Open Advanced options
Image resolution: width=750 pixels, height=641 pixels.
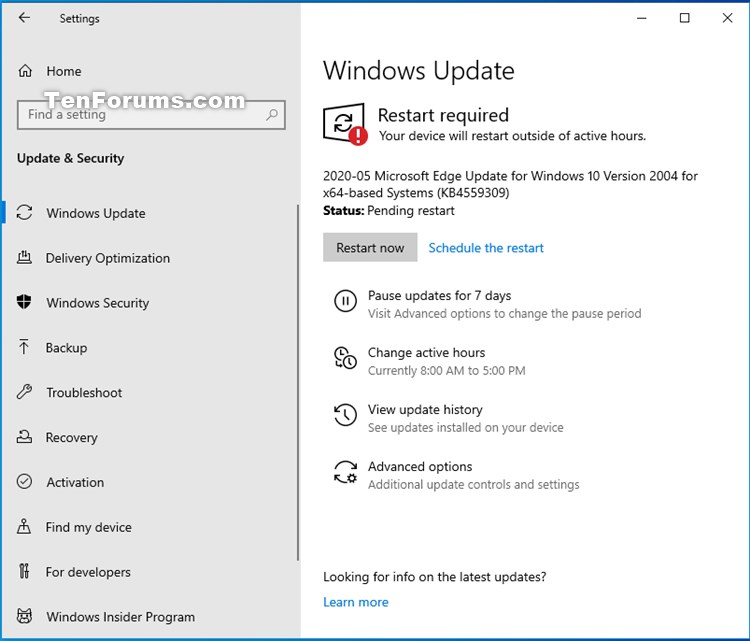[420, 466]
